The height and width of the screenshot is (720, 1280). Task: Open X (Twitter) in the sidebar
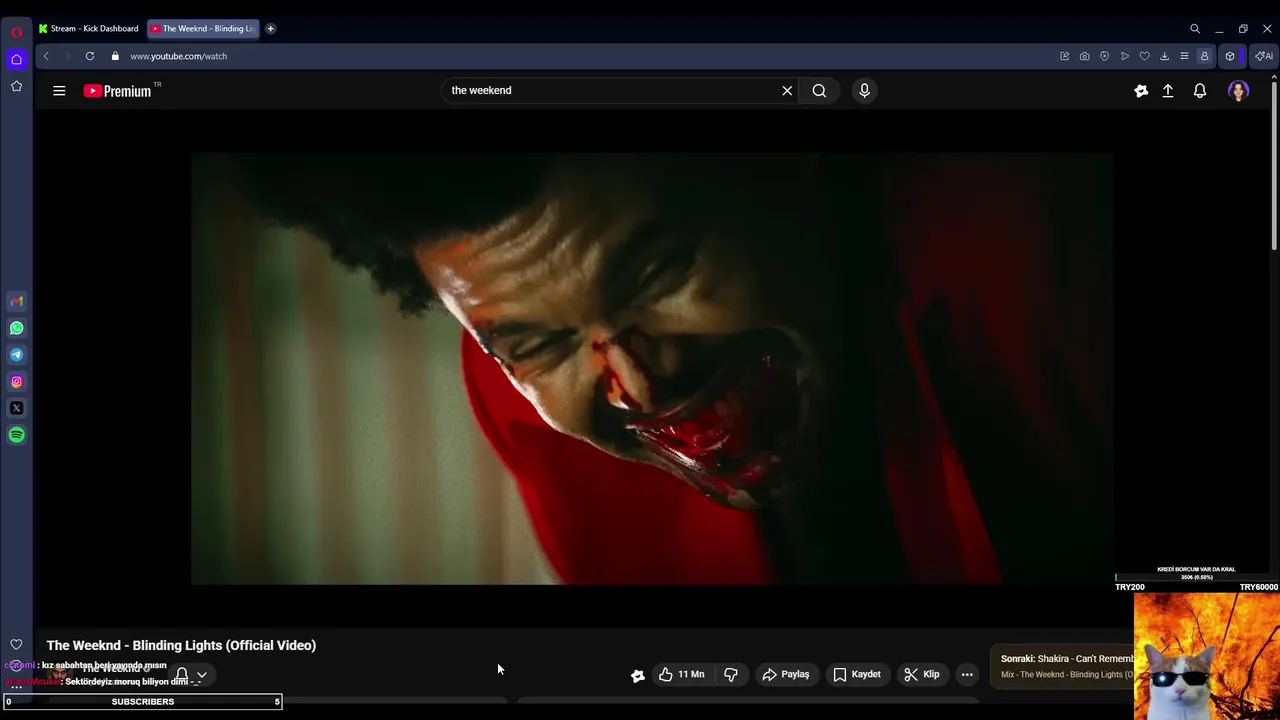pos(16,408)
